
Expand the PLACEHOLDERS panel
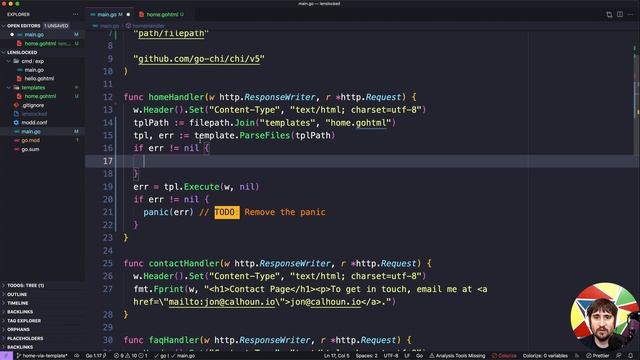[25, 338]
